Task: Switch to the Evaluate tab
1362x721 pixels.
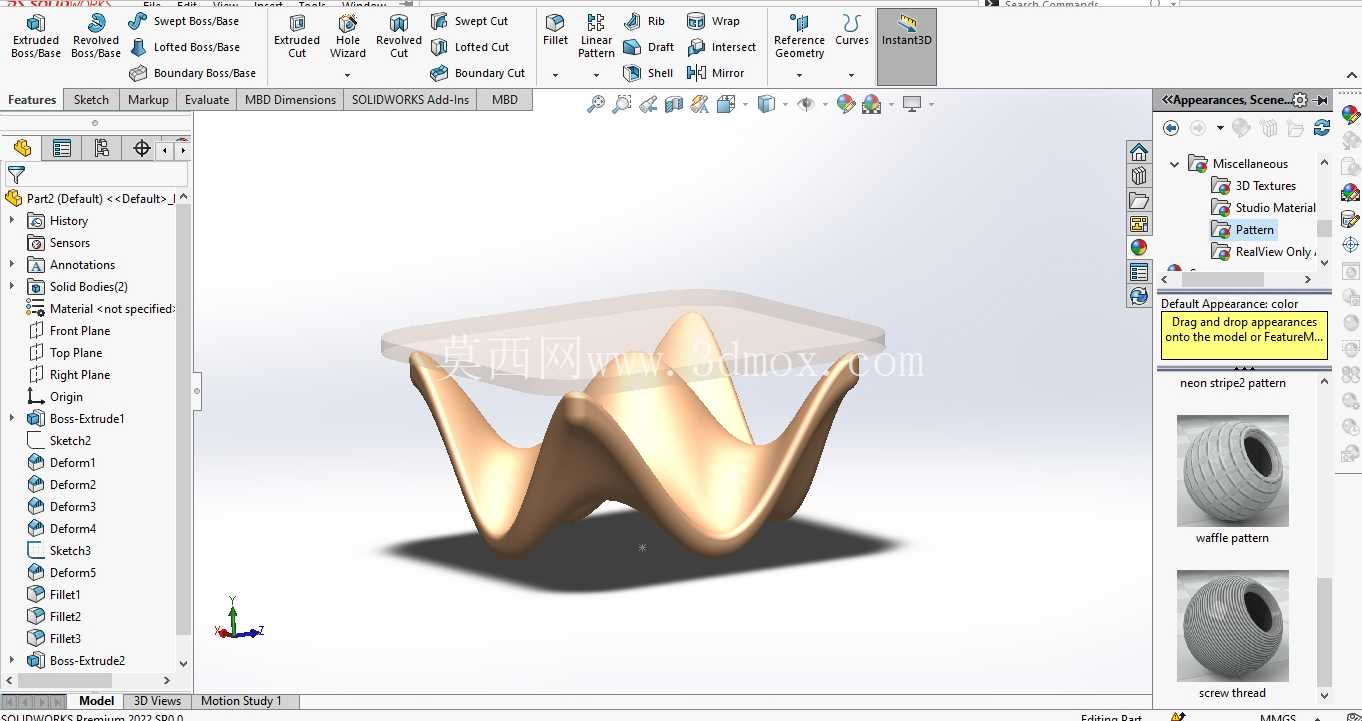Action: (x=207, y=100)
